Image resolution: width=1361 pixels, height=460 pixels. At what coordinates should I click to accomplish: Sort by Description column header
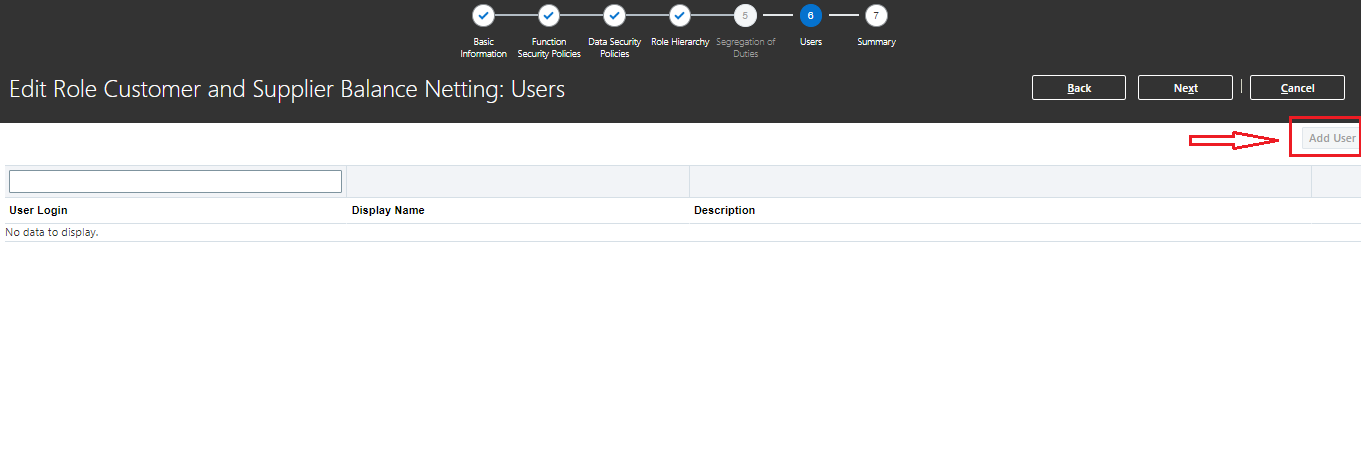point(725,210)
